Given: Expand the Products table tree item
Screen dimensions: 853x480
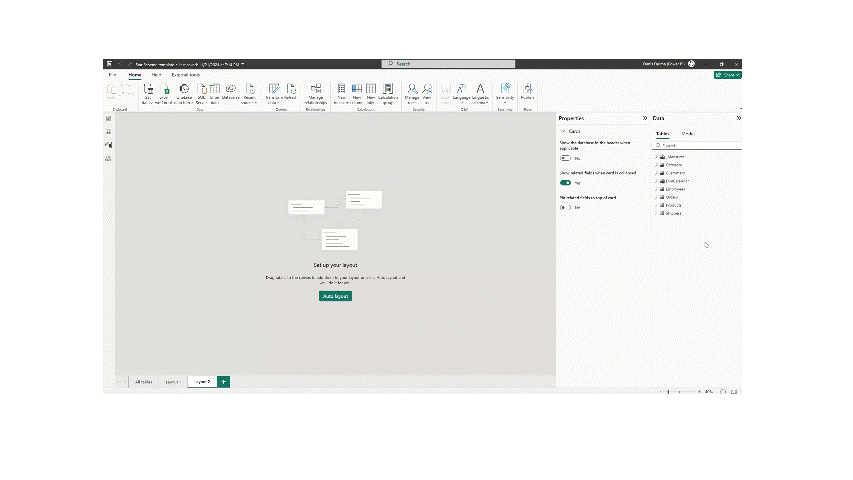Looking at the screenshot, I should click(656, 204).
